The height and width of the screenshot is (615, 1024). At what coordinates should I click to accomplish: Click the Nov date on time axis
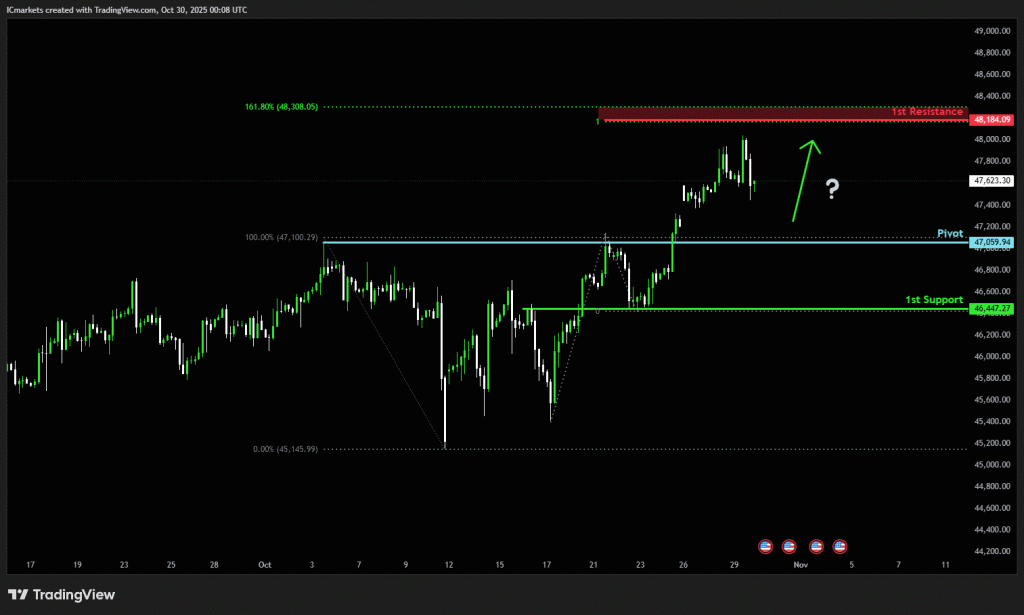[799, 565]
